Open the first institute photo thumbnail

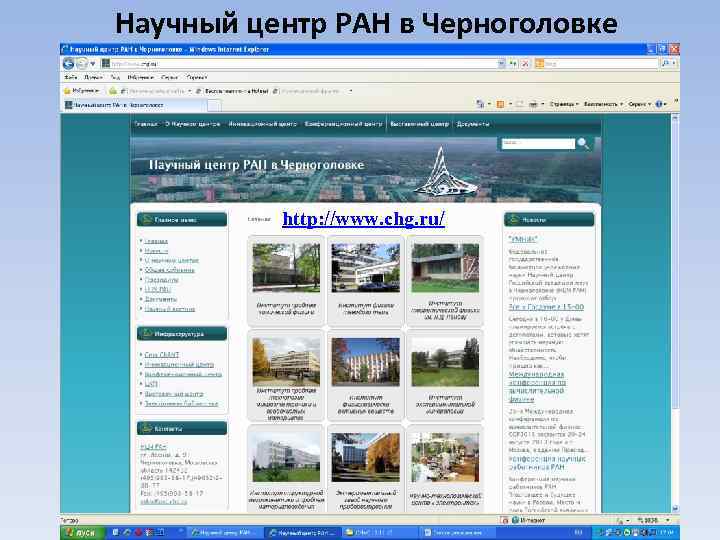pyautogui.click(x=286, y=268)
